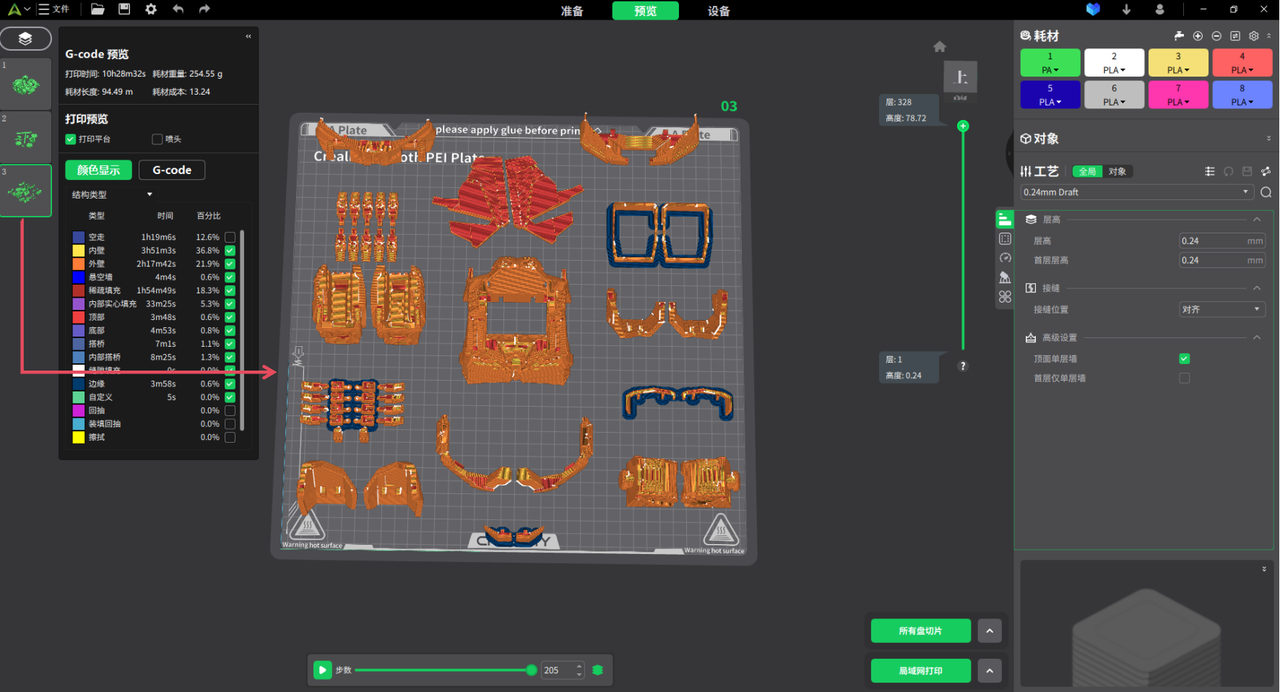
Task: Select the 全局 process scope tab
Action: pyautogui.click(x=1087, y=172)
